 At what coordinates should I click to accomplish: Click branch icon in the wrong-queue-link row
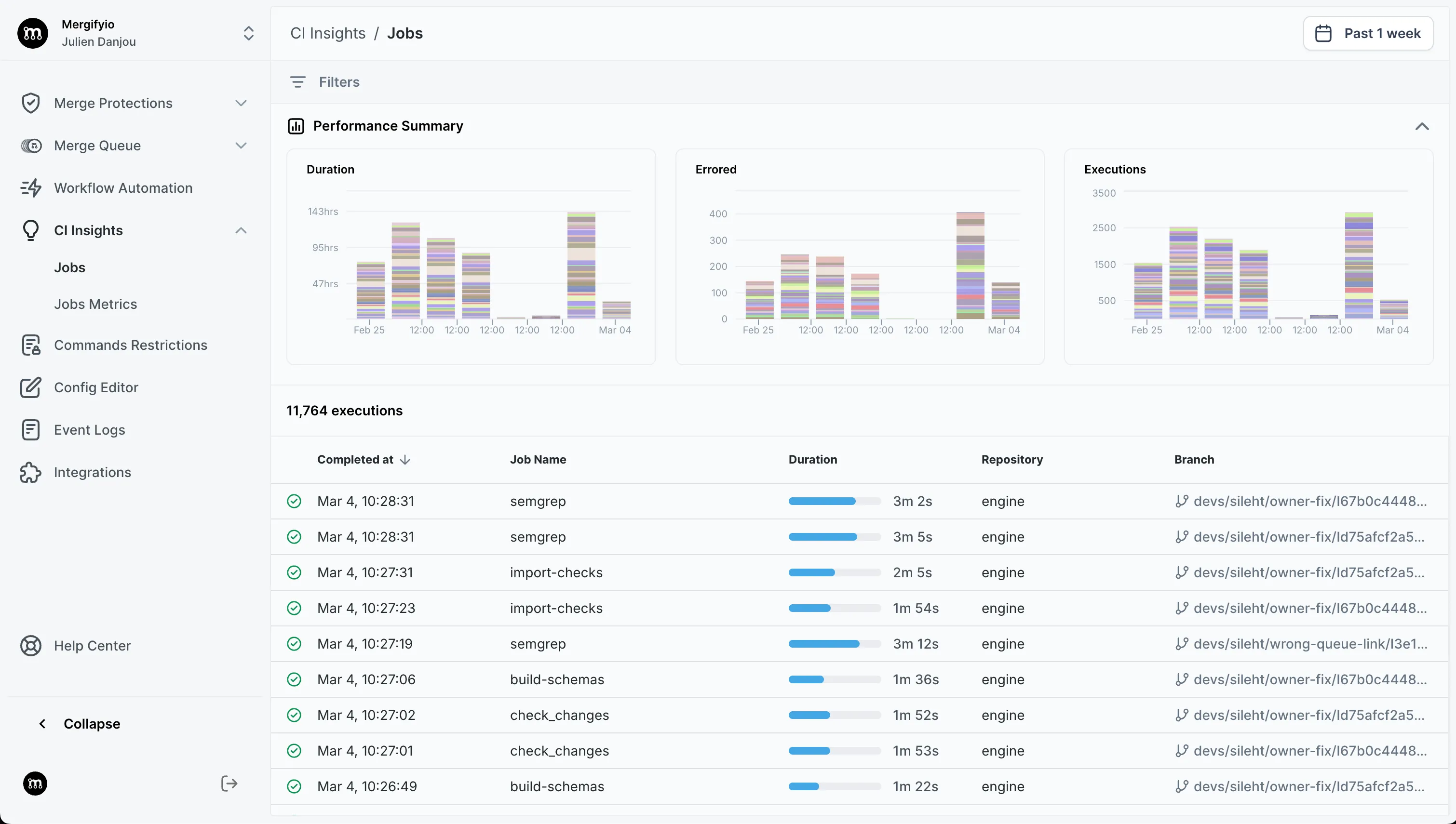[1182, 644]
